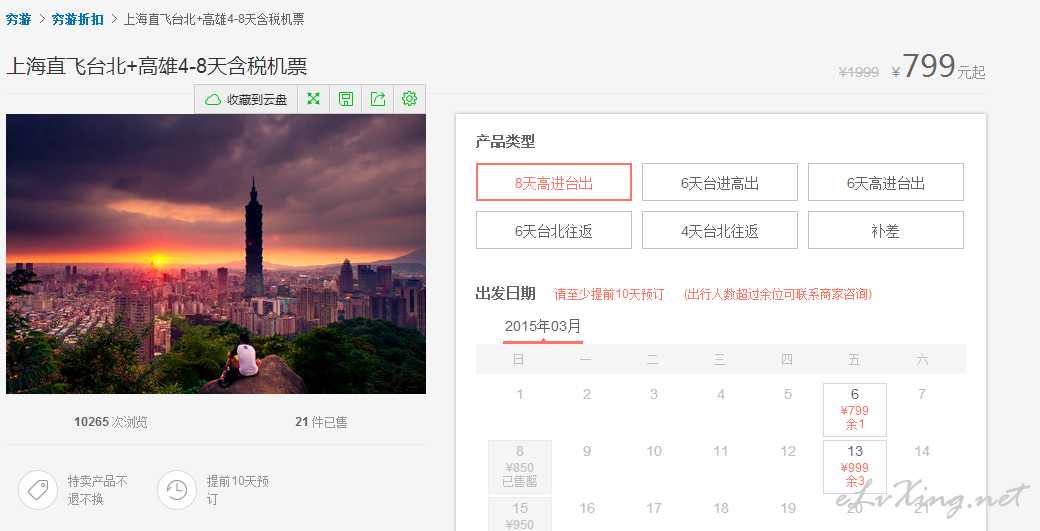
Task: Click the cloud save 收藏到云盘 button
Action: (246, 99)
